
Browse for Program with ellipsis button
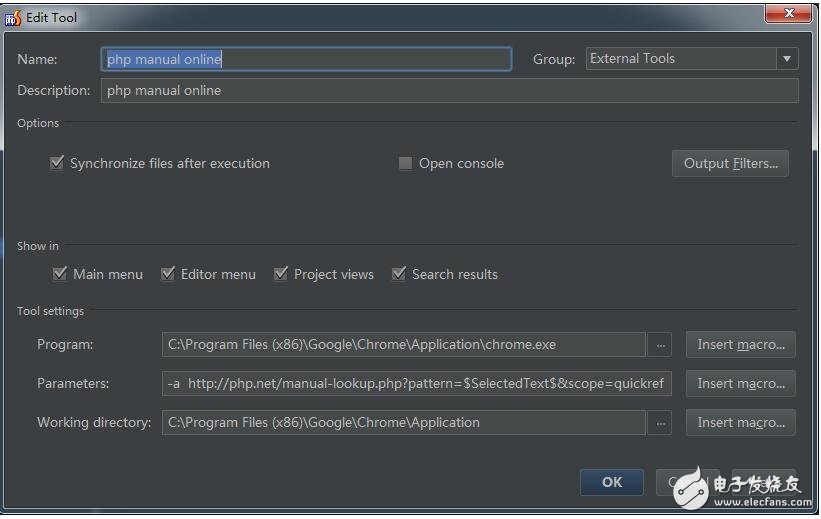(660, 345)
